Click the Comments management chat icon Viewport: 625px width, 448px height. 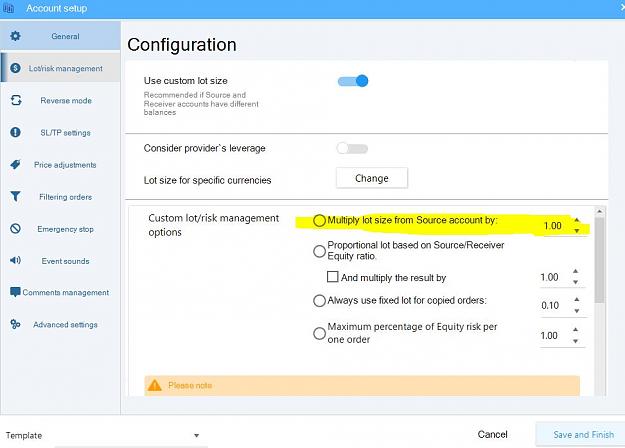[15, 292]
